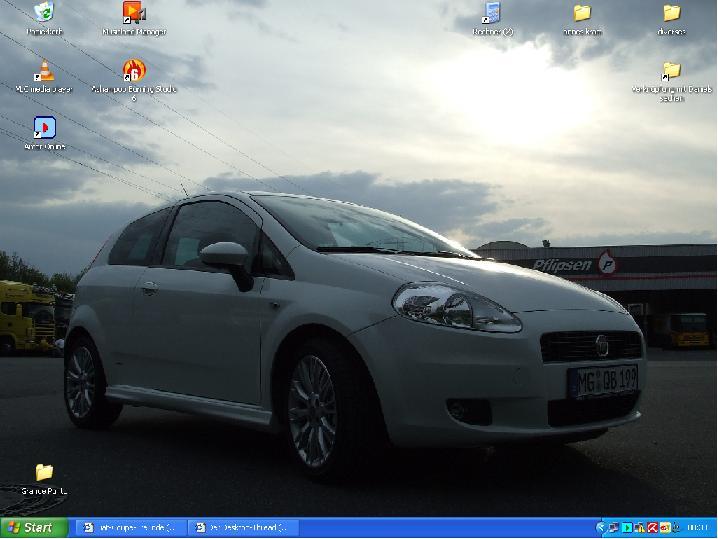The image size is (718, 539).
Task: Open the Musicbox Manager shortcut
Action: pyautogui.click(x=134, y=13)
